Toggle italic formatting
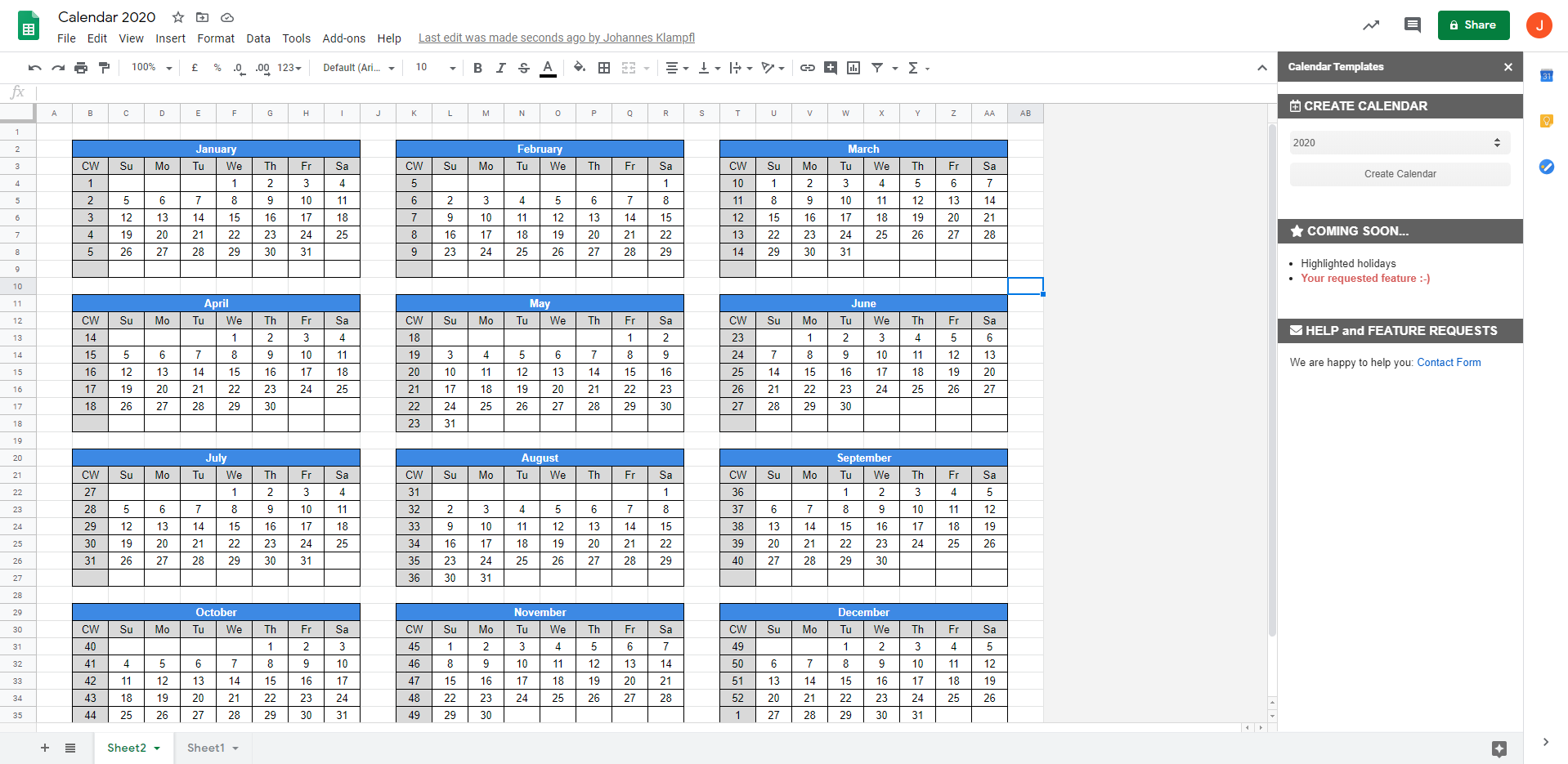Image resolution: width=1568 pixels, height=764 pixels. point(500,68)
